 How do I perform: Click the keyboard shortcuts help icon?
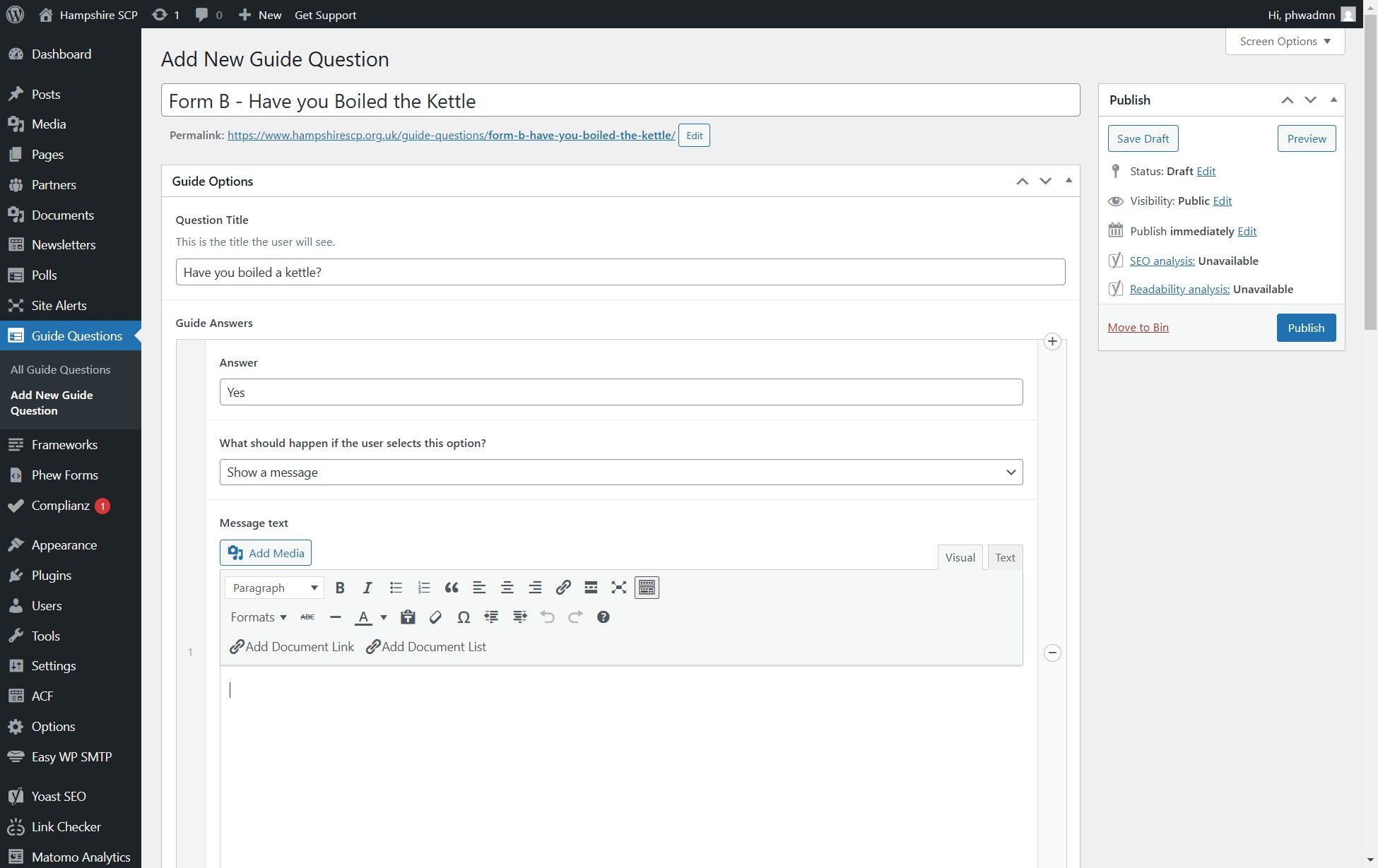click(x=603, y=617)
